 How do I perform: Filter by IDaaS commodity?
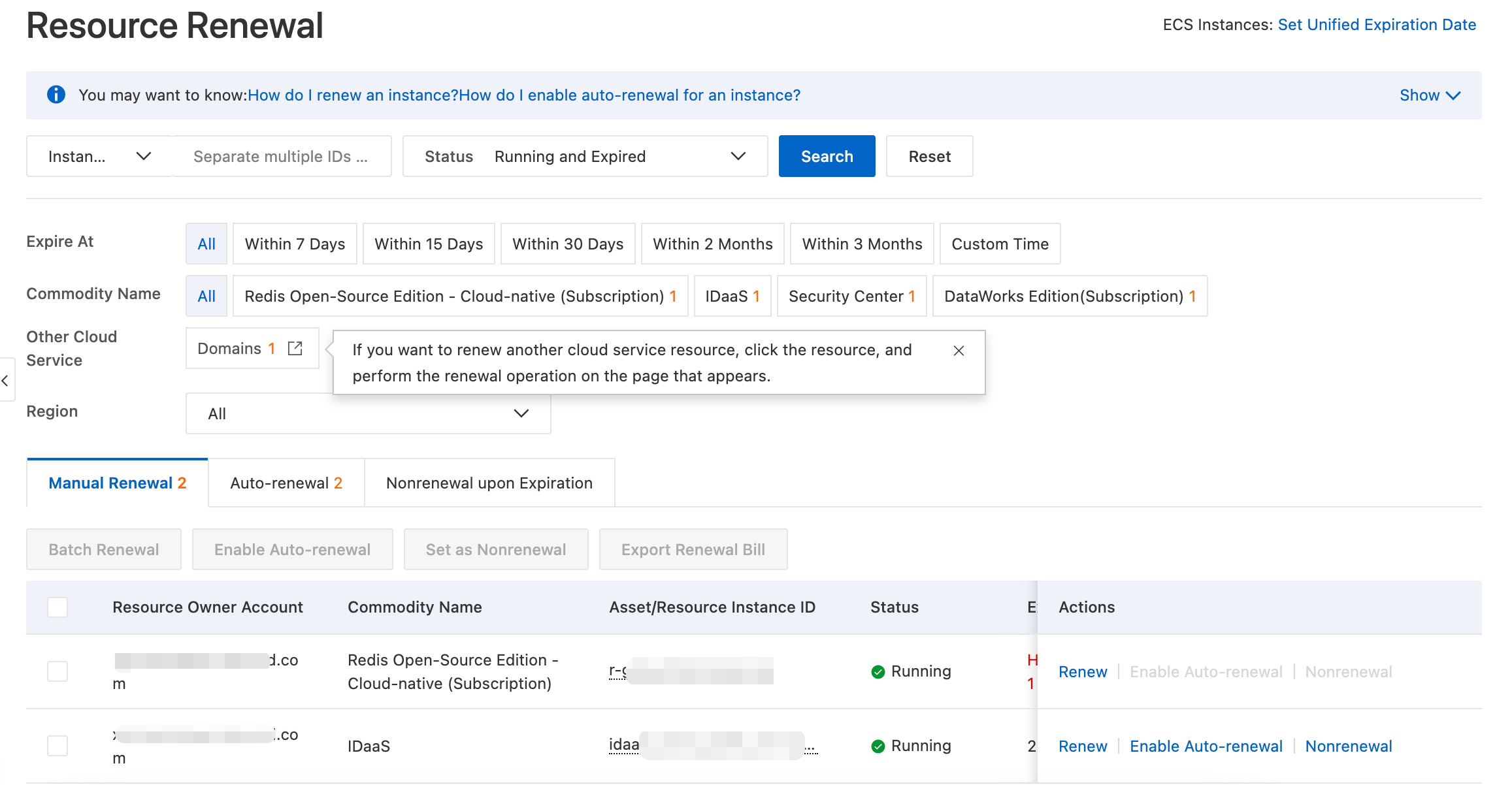[x=732, y=296]
